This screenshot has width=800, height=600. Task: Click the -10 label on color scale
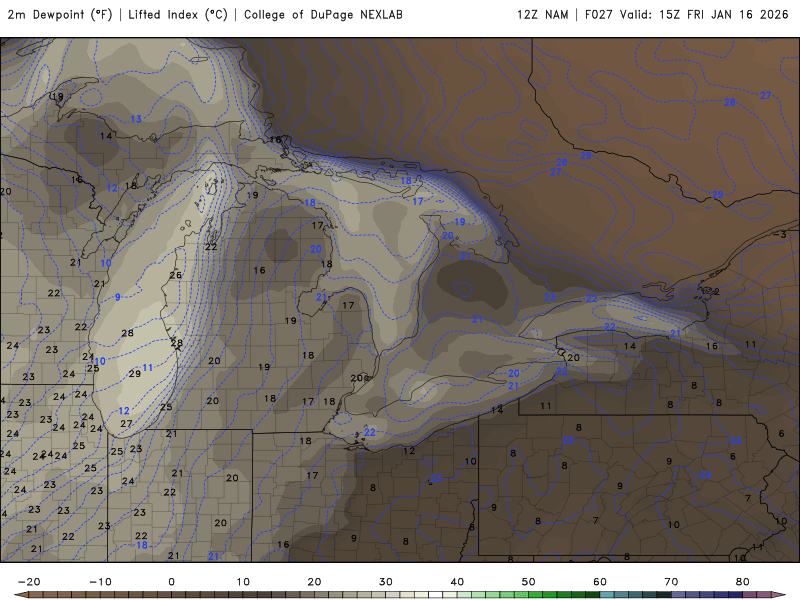coord(100,582)
